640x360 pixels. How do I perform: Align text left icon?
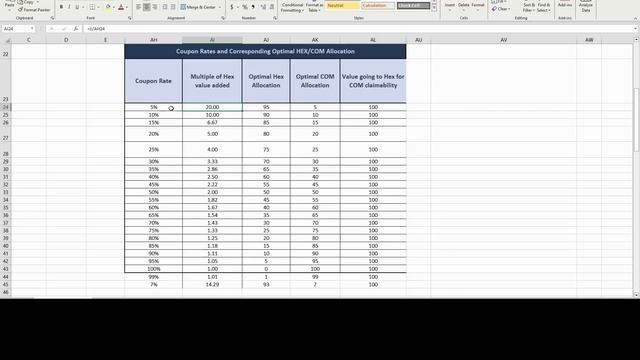(138, 7)
